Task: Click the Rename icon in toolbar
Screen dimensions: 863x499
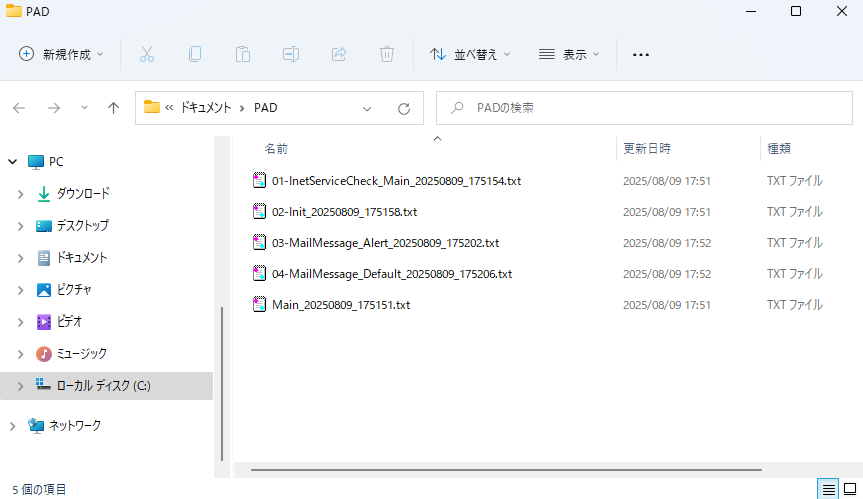Action: pyautogui.click(x=291, y=54)
